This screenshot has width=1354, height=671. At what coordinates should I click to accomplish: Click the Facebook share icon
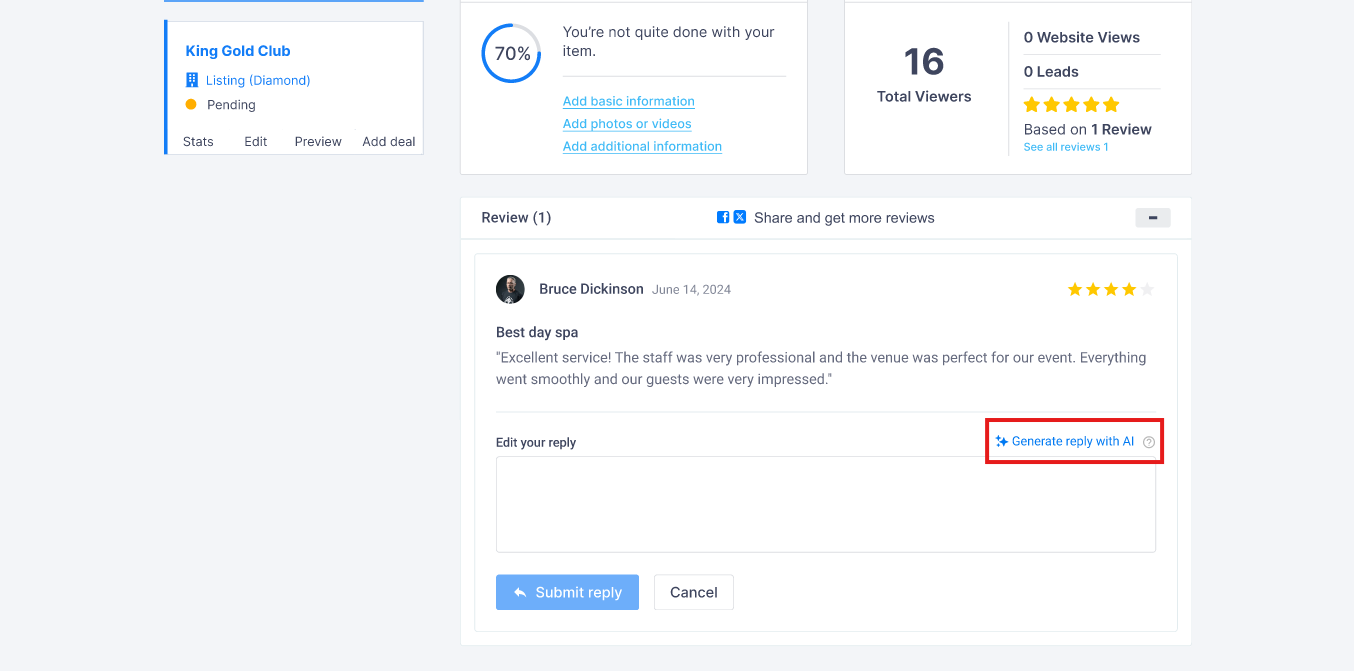click(x=723, y=217)
